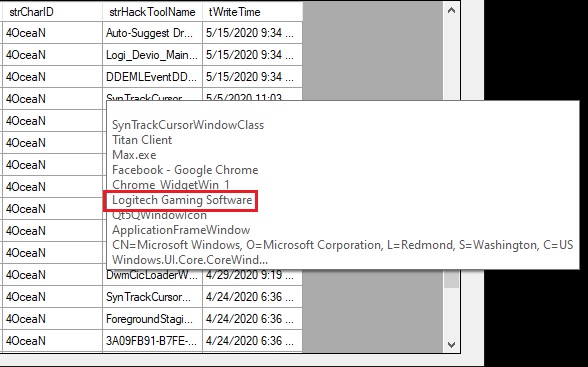Click the scrollbar down arrow

pyautogui.click(x=452, y=344)
